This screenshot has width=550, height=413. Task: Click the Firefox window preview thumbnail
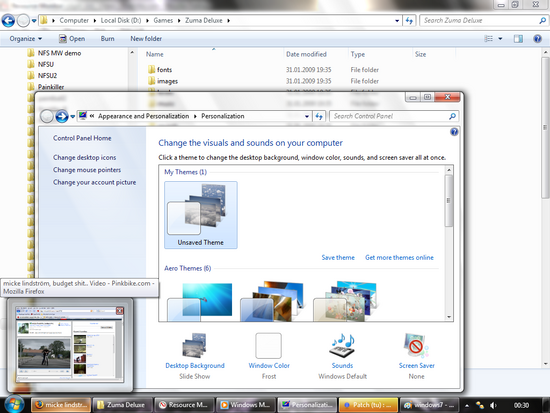(70, 344)
